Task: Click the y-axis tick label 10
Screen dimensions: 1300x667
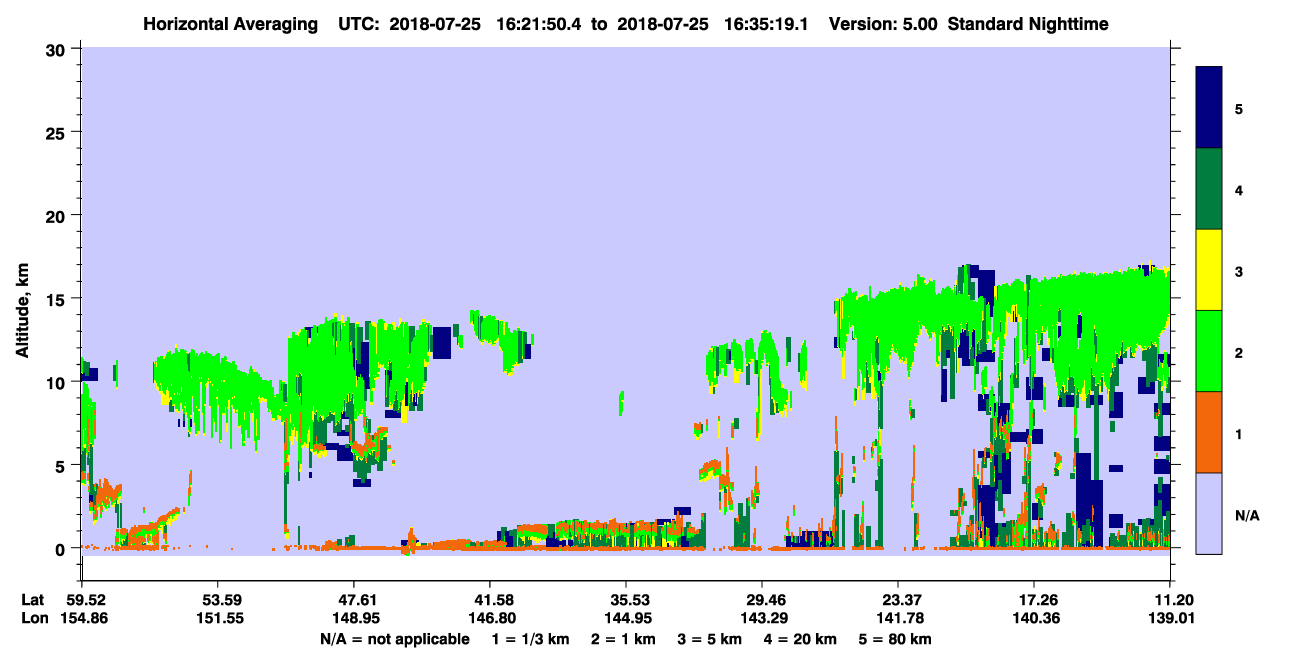Action: pos(58,382)
